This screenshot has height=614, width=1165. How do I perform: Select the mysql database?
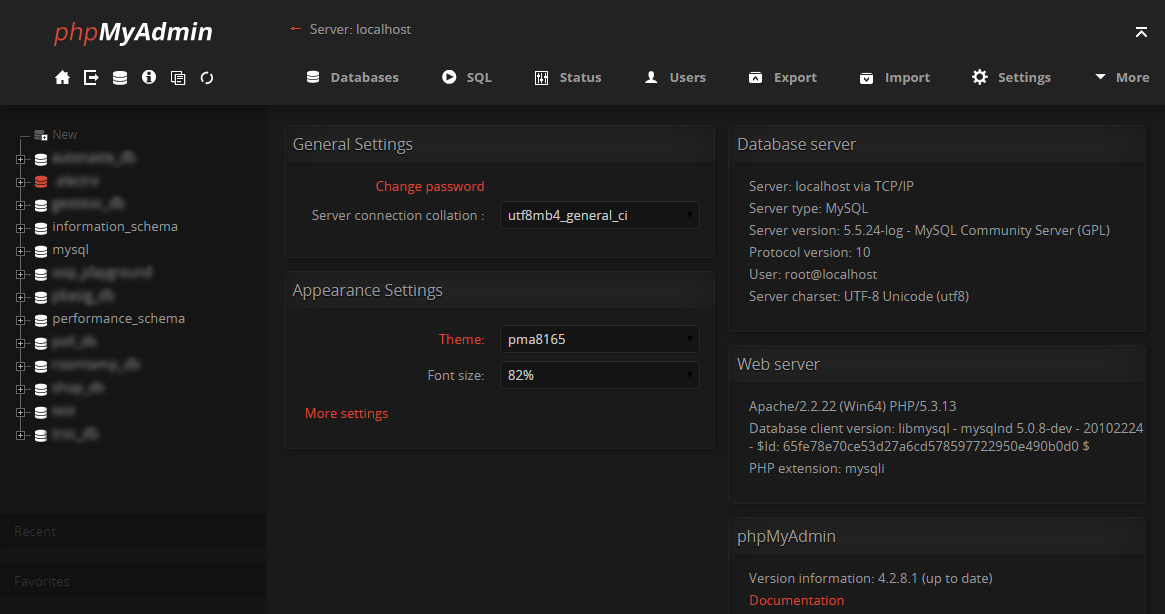tap(71, 250)
